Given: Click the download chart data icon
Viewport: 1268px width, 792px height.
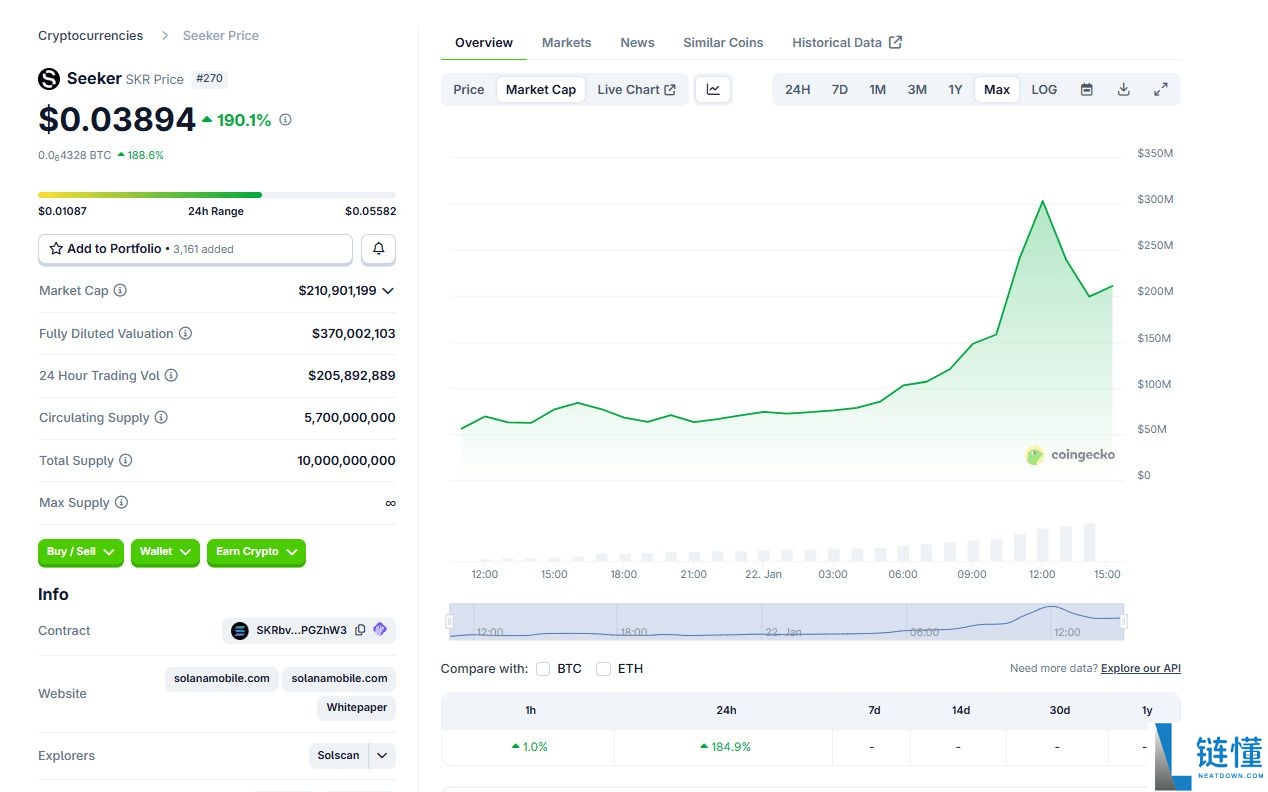Looking at the screenshot, I should 1124,89.
